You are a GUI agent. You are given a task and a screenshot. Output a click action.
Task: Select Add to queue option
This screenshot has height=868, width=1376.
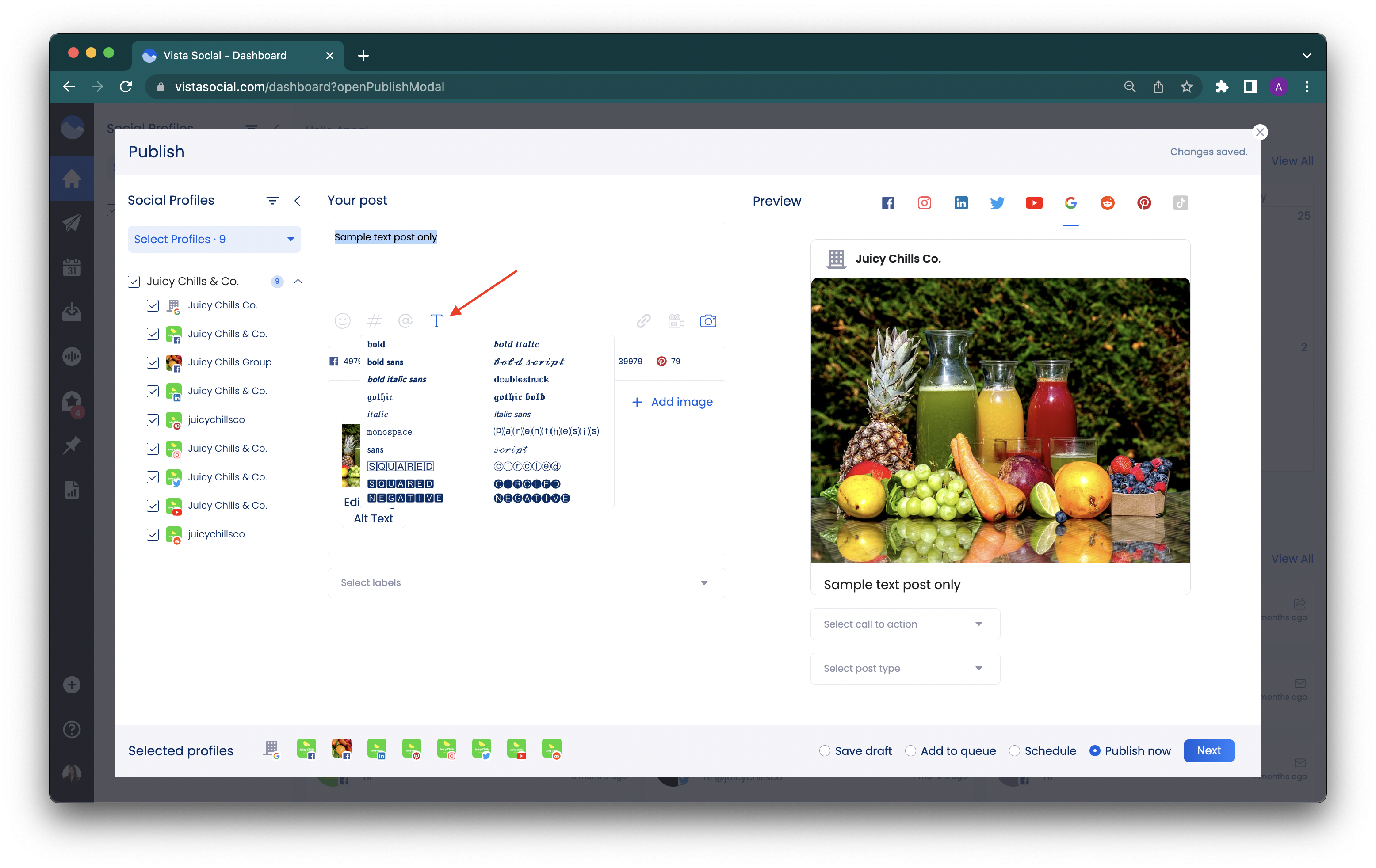point(910,751)
